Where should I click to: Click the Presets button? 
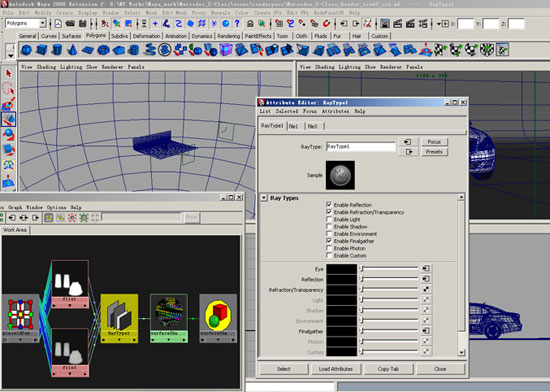[x=434, y=152]
